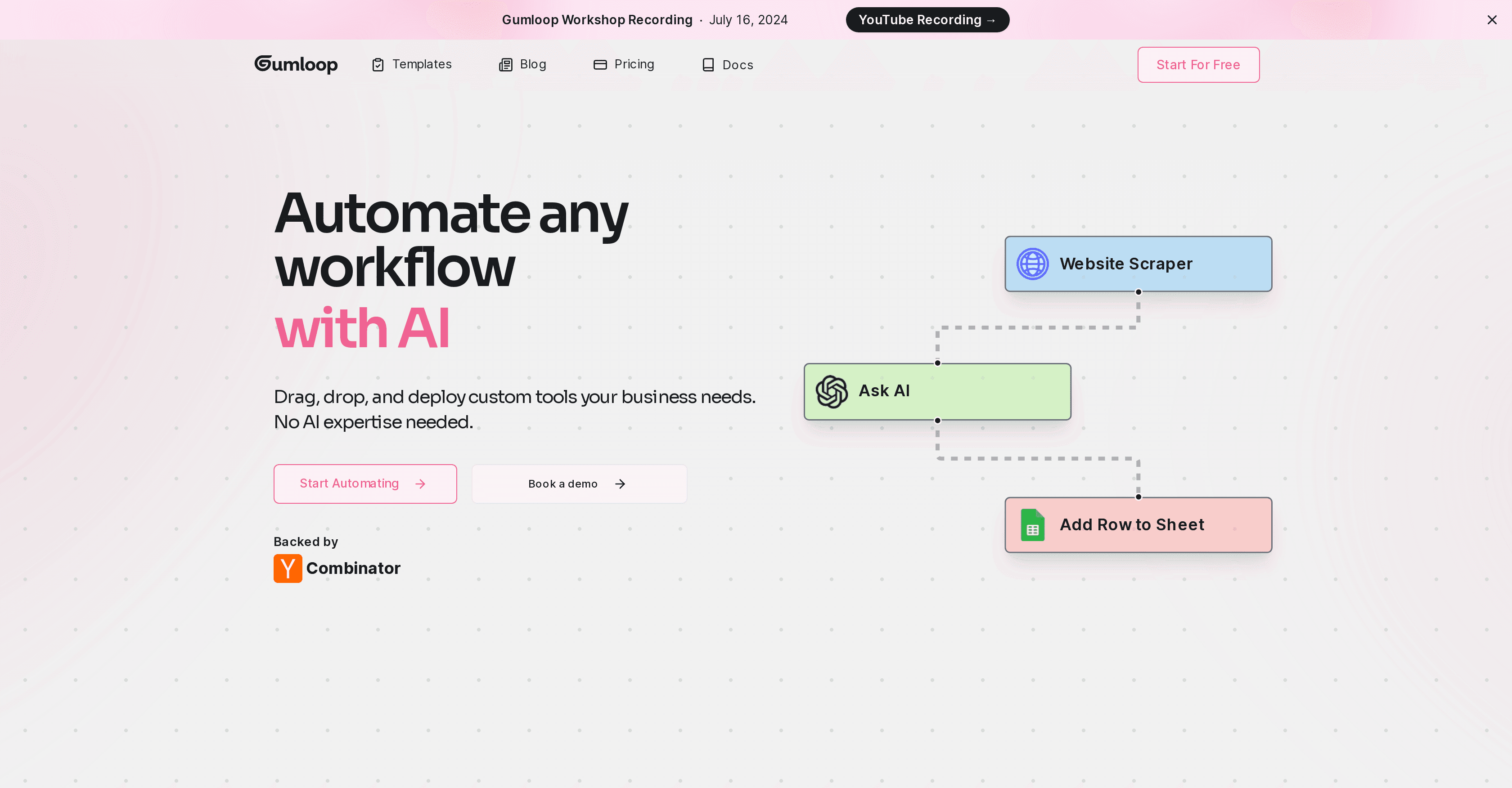1512x788 pixels.
Task: Select the Ask AI node
Action: (x=937, y=391)
